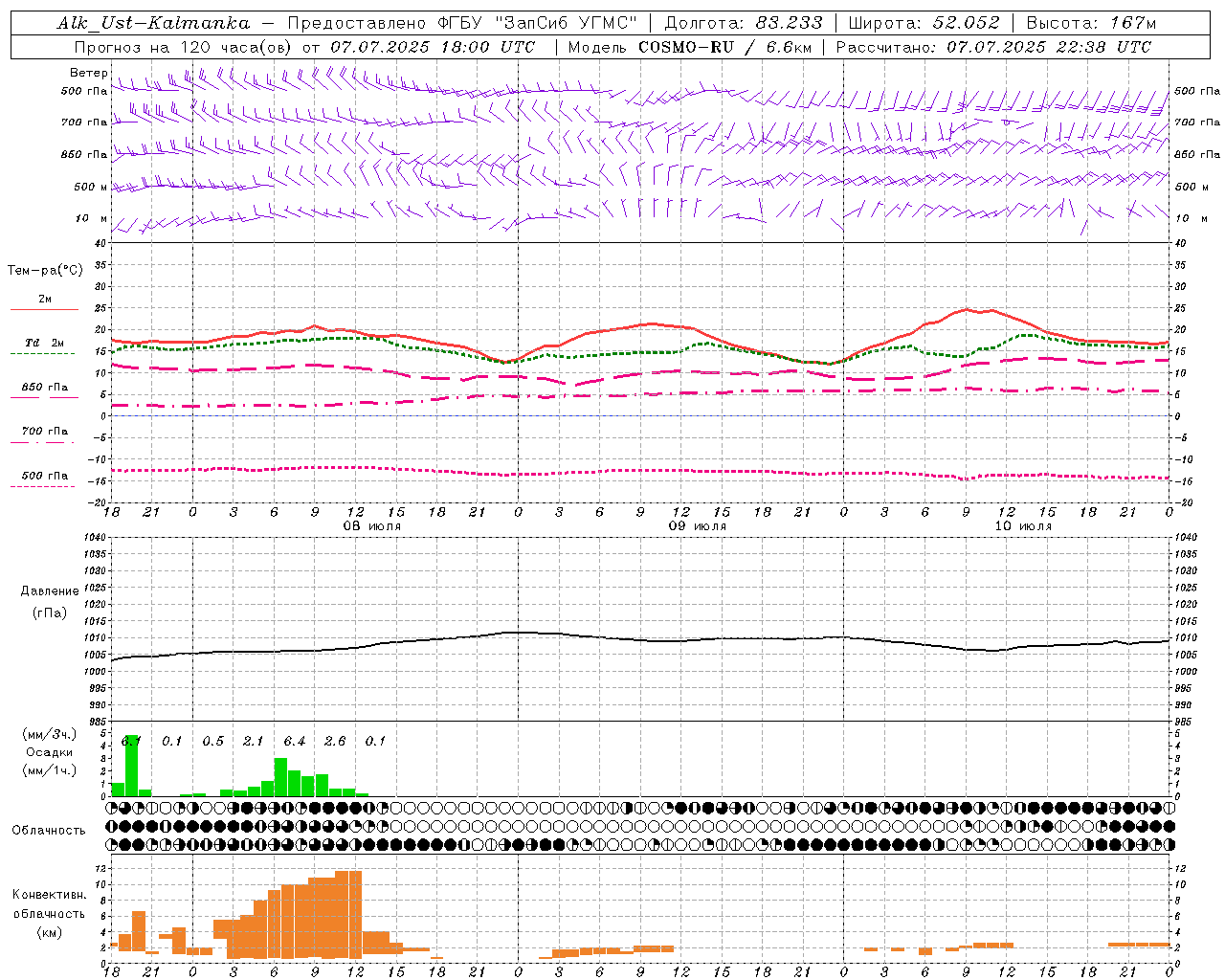The image size is (1225, 980).
Task: Select the text ФГБУ "ЗапСиб УГМС" in the header
Action: pos(539,23)
